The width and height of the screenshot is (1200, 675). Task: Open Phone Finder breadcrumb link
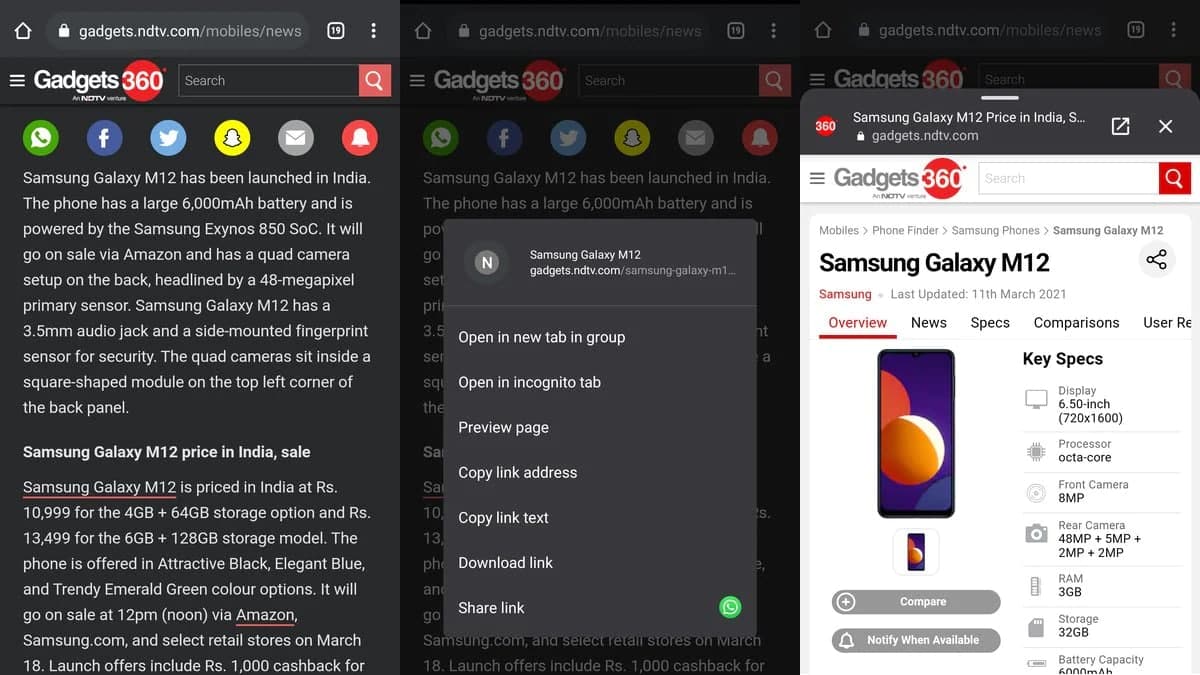(905, 230)
